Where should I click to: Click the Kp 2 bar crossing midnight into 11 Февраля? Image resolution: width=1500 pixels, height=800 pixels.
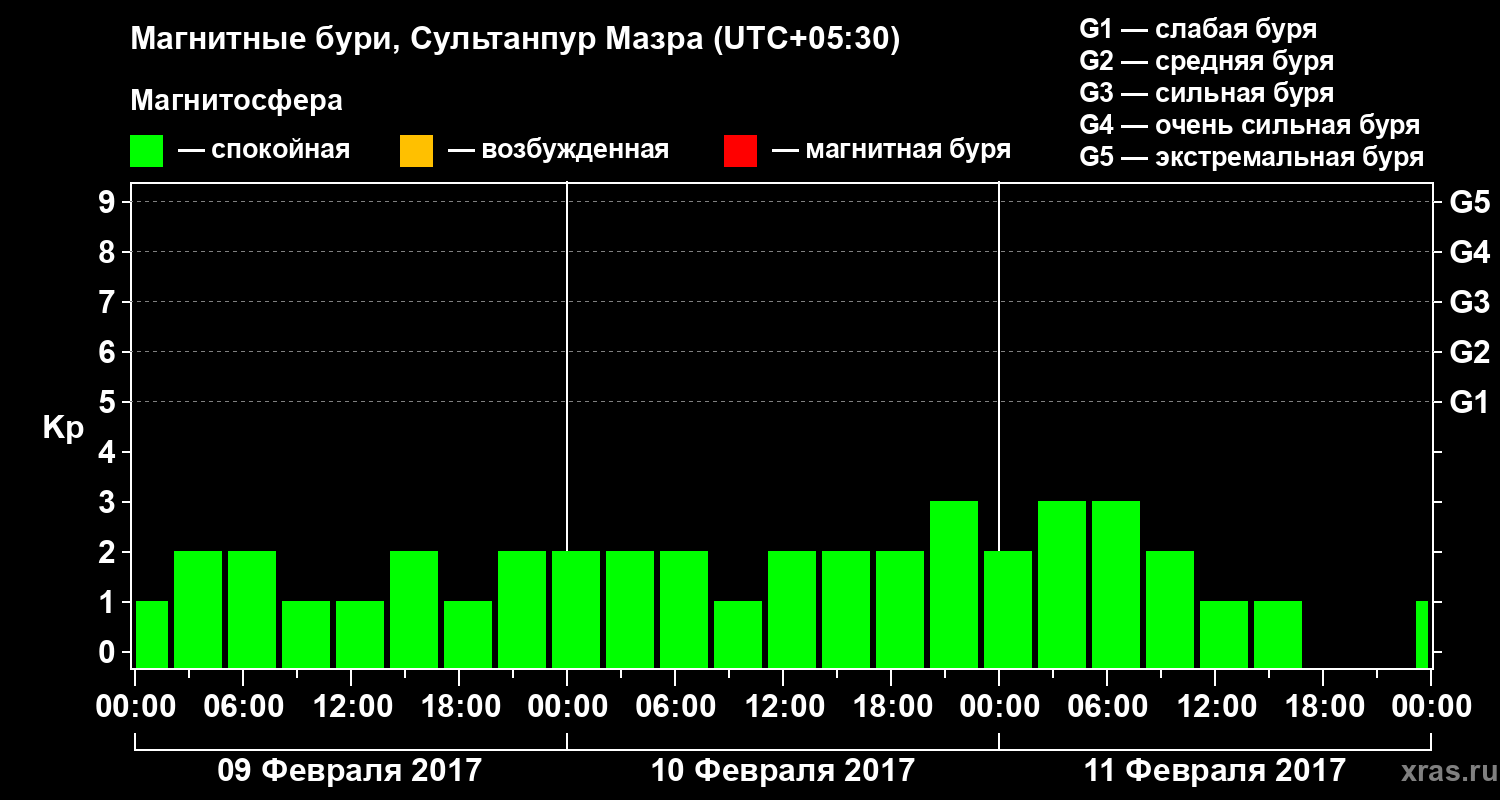1008,609
